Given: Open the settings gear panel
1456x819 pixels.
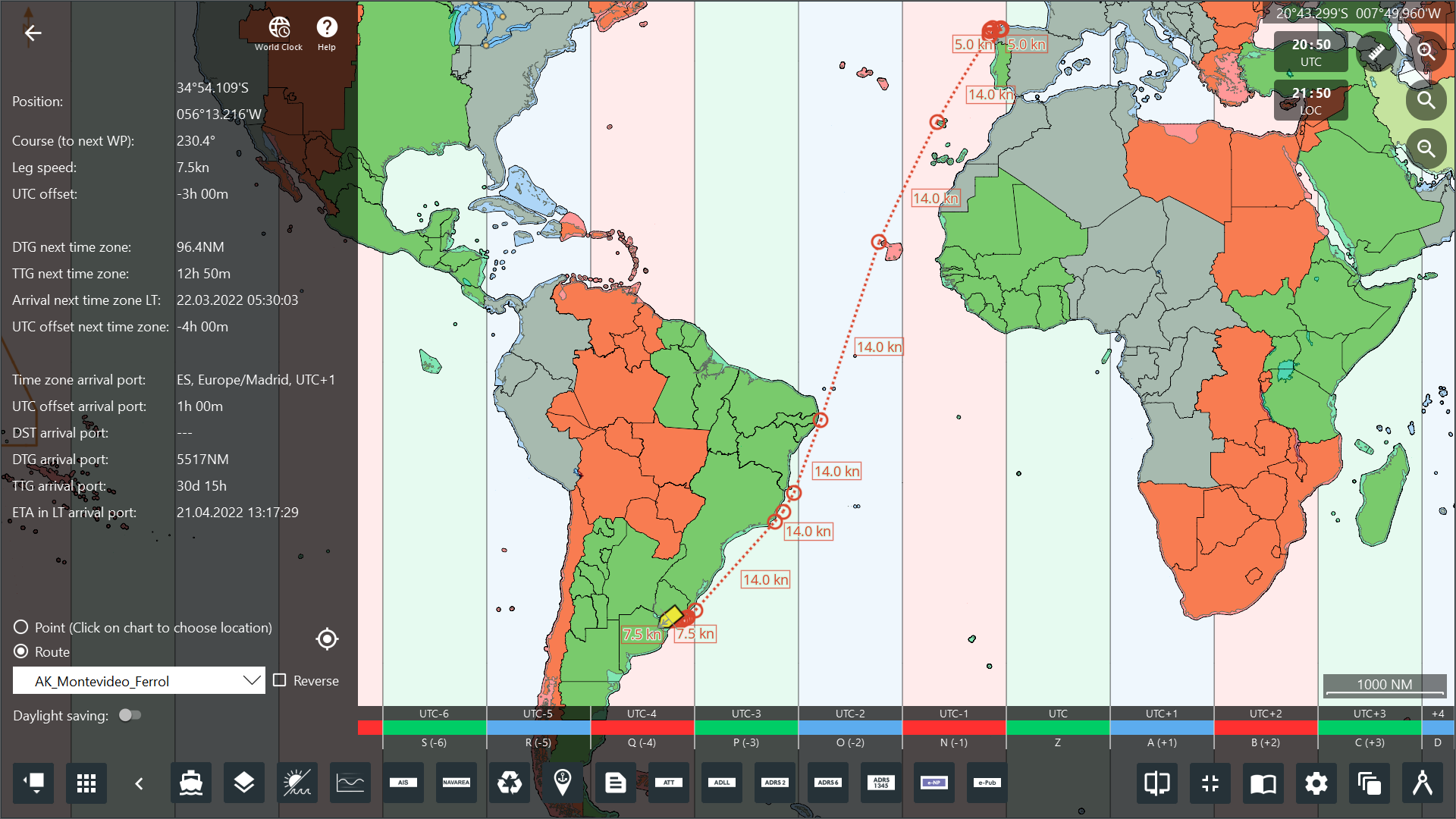Looking at the screenshot, I should [1317, 783].
